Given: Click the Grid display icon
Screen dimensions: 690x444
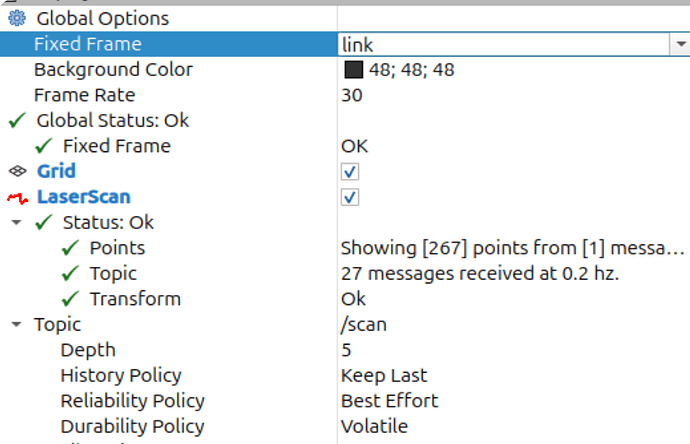Looking at the screenshot, I should [x=17, y=171].
